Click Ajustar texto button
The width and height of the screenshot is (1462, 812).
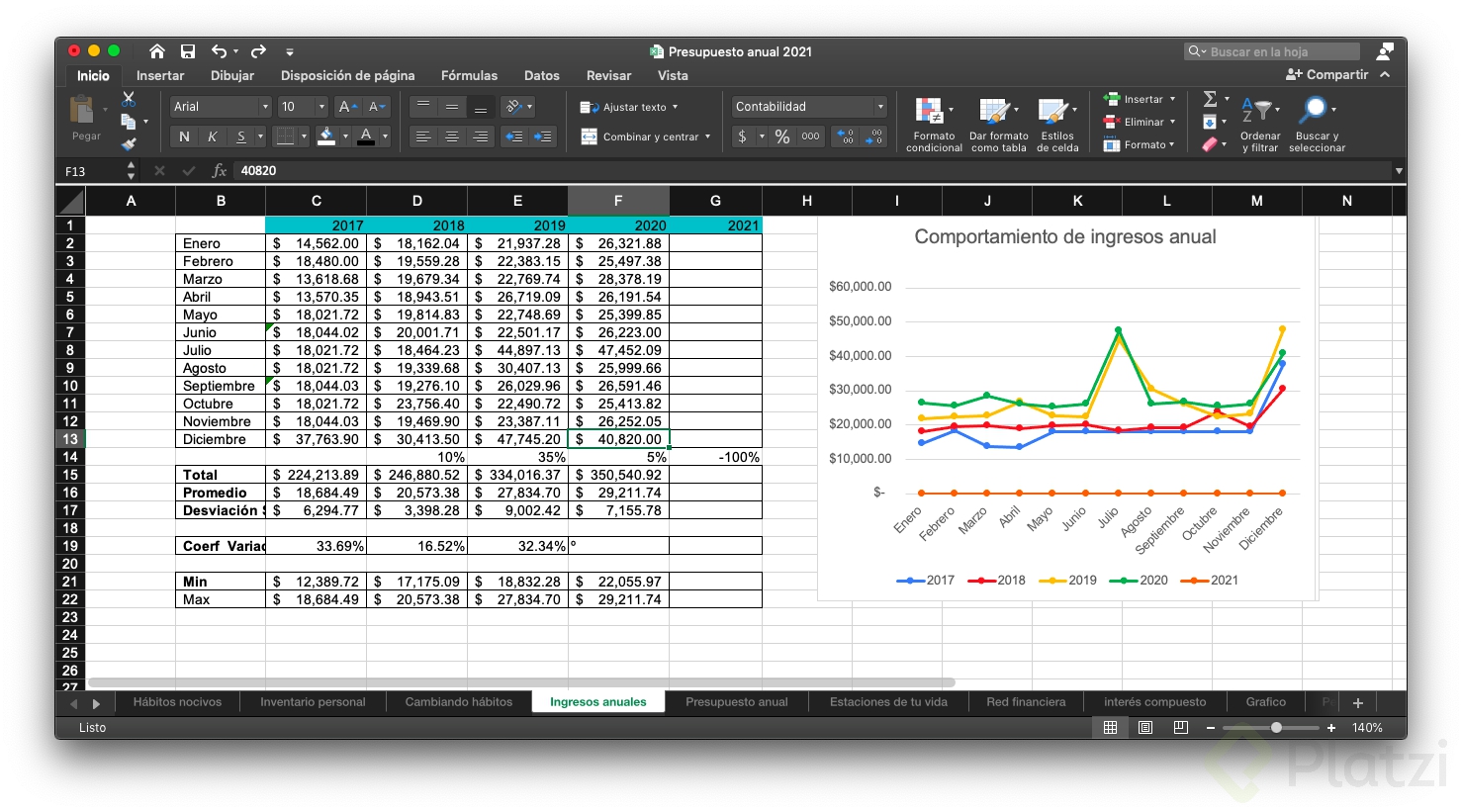pyautogui.click(x=629, y=107)
